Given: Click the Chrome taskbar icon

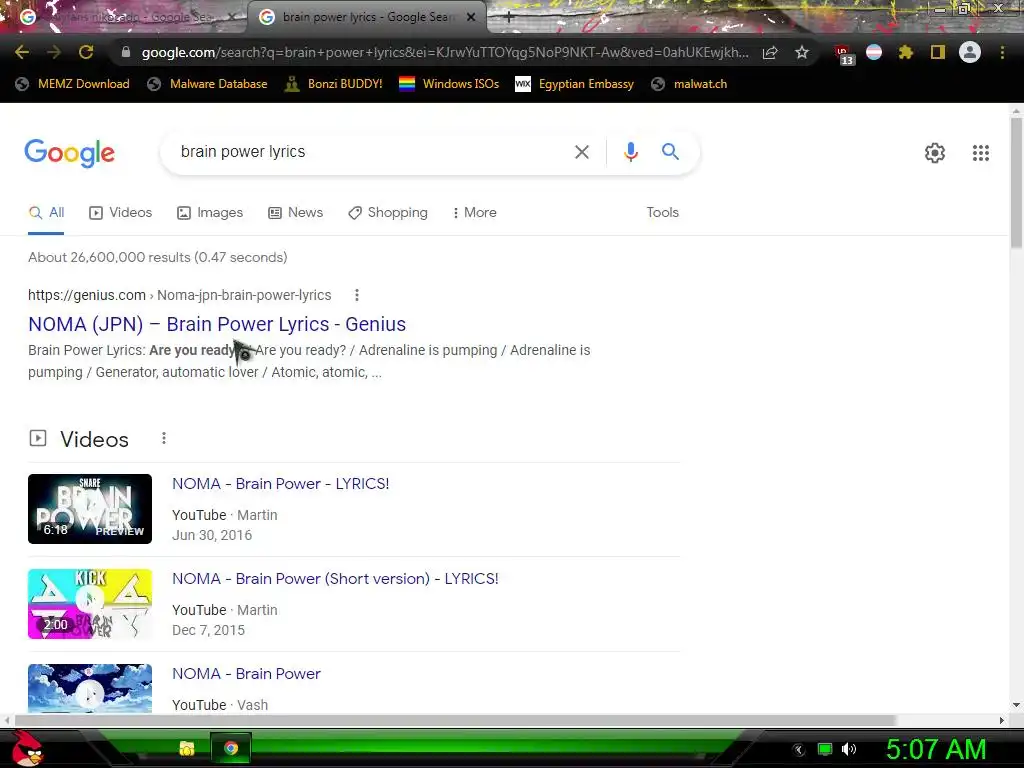Looking at the screenshot, I should (x=231, y=748).
